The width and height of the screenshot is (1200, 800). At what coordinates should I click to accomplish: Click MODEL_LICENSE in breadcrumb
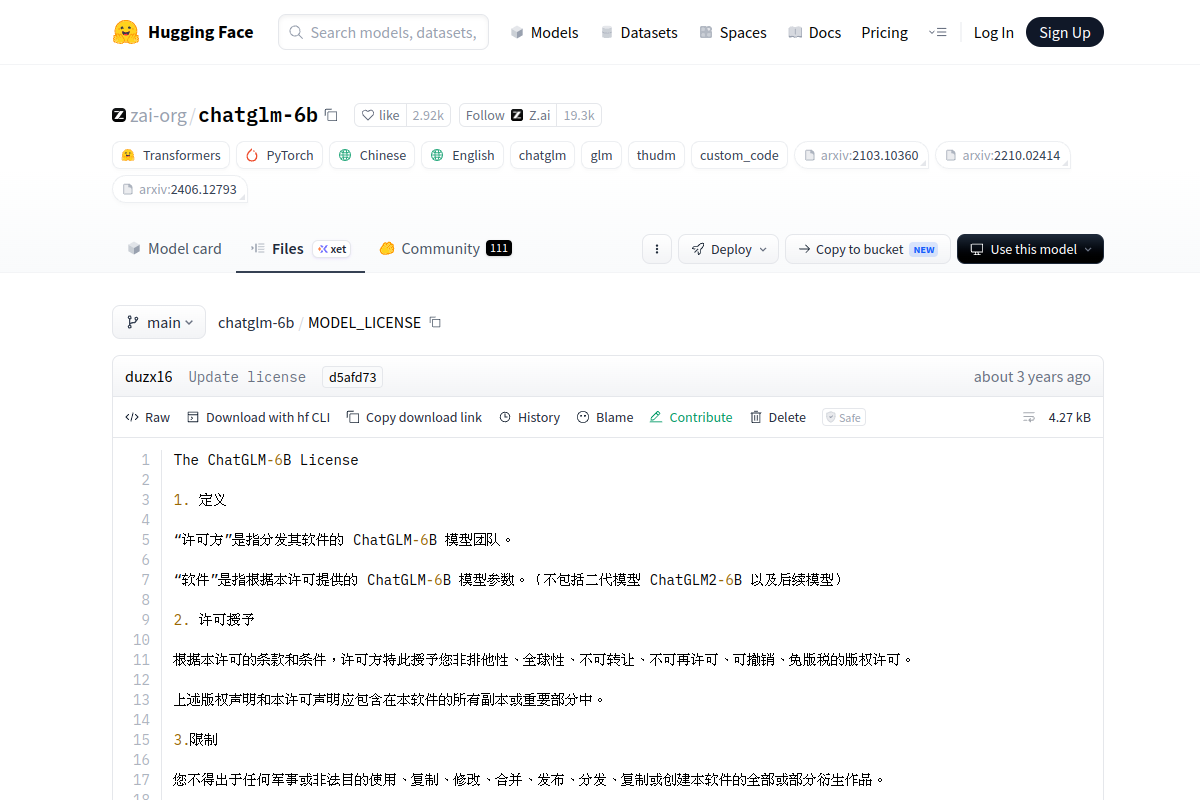[364, 322]
